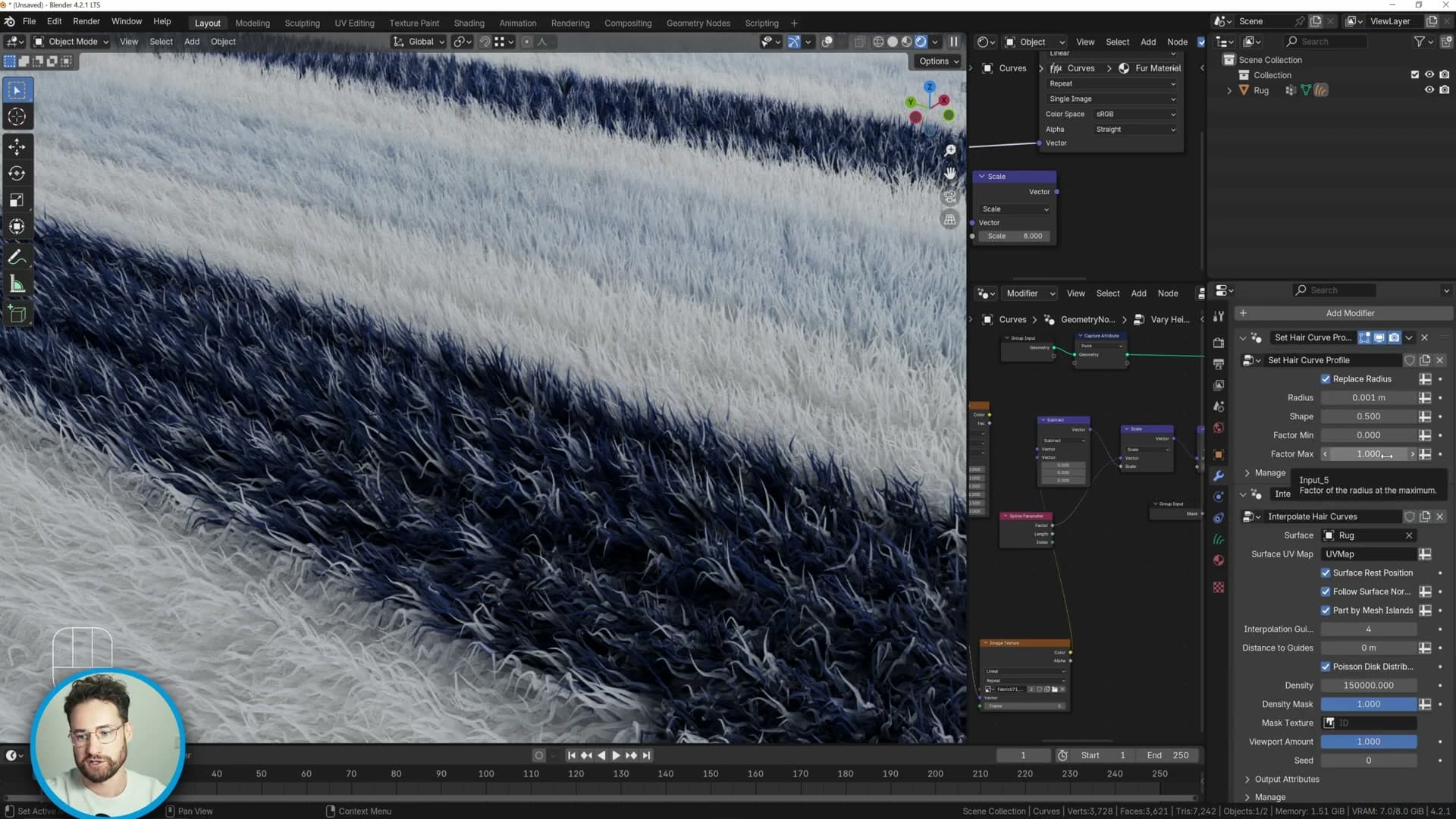
Task: Select the Add Cube tool
Action: (17, 313)
